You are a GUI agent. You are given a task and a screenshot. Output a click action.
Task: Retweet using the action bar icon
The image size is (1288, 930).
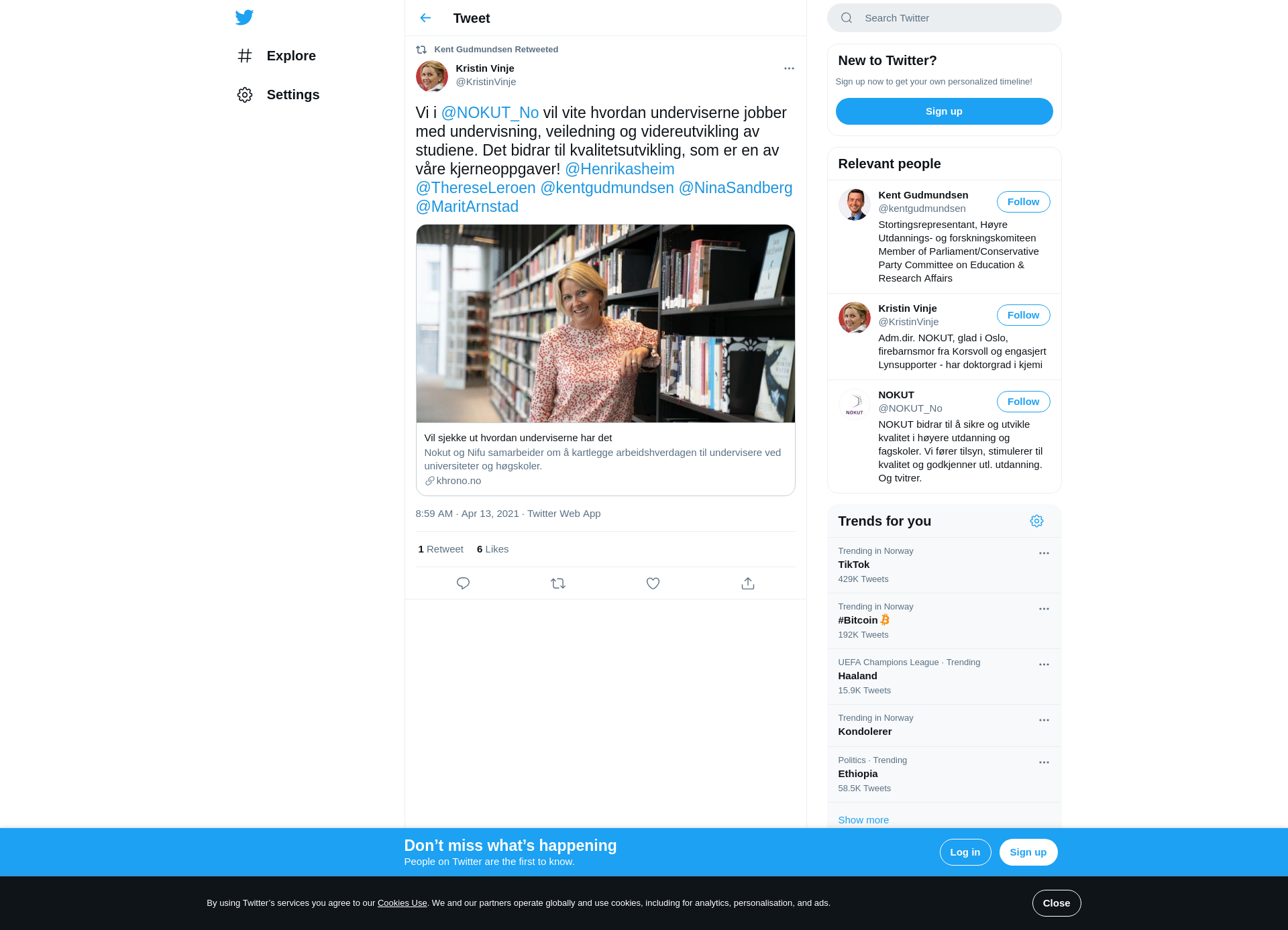[558, 583]
